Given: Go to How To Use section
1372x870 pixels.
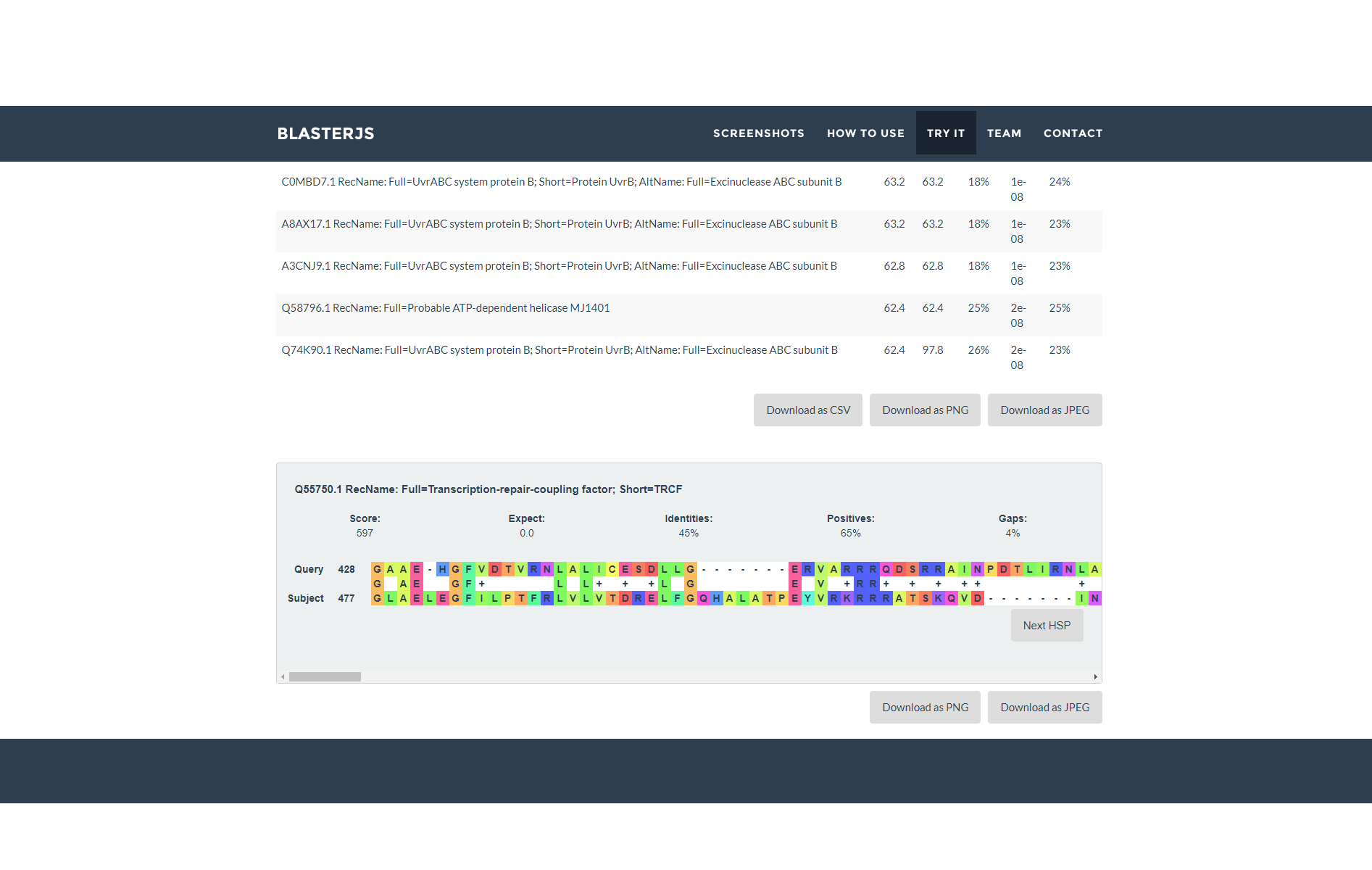Looking at the screenshot, I should tap(865, 133).
